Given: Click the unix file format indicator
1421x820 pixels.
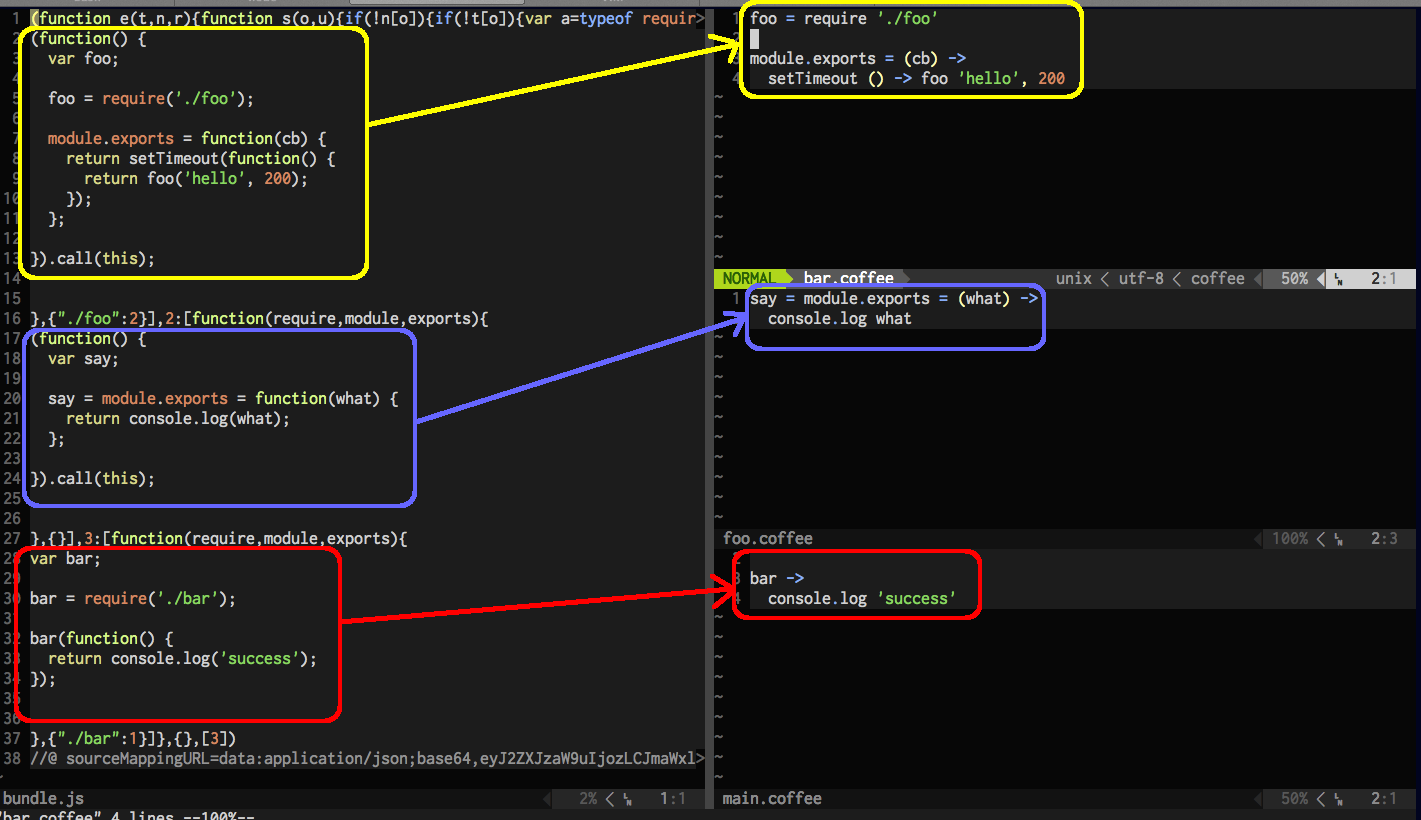Looking at the screenshot, I should [1074, 279].
